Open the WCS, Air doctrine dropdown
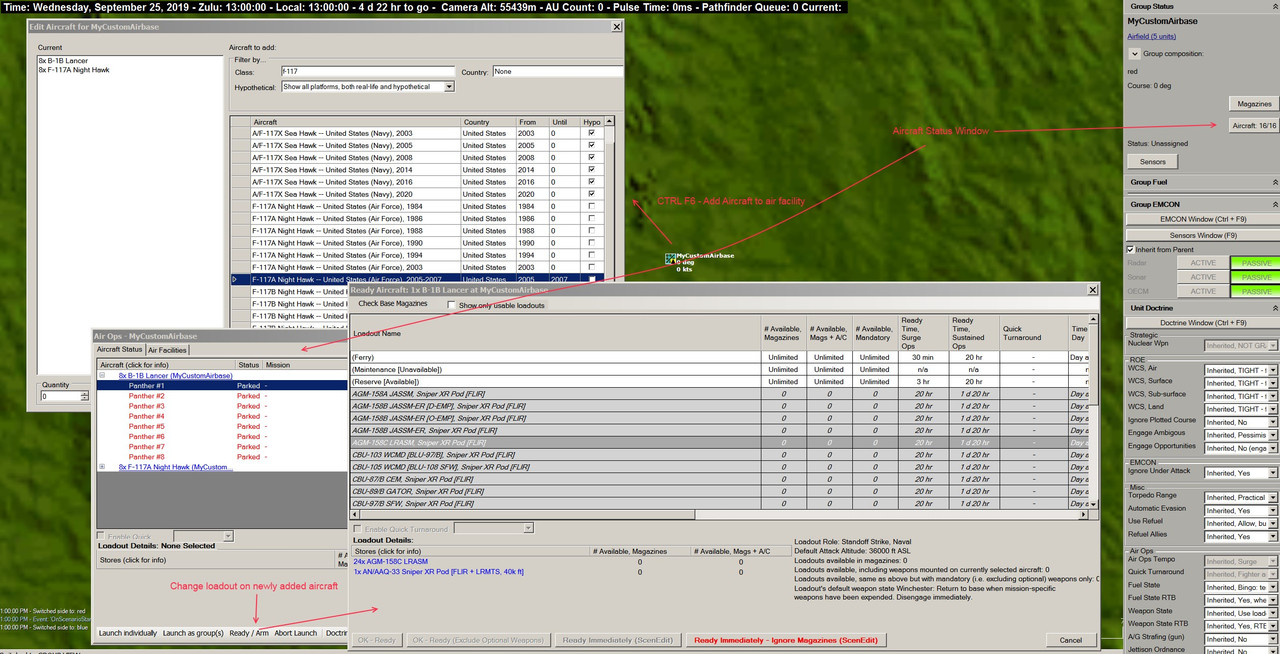 point(1273,370)
